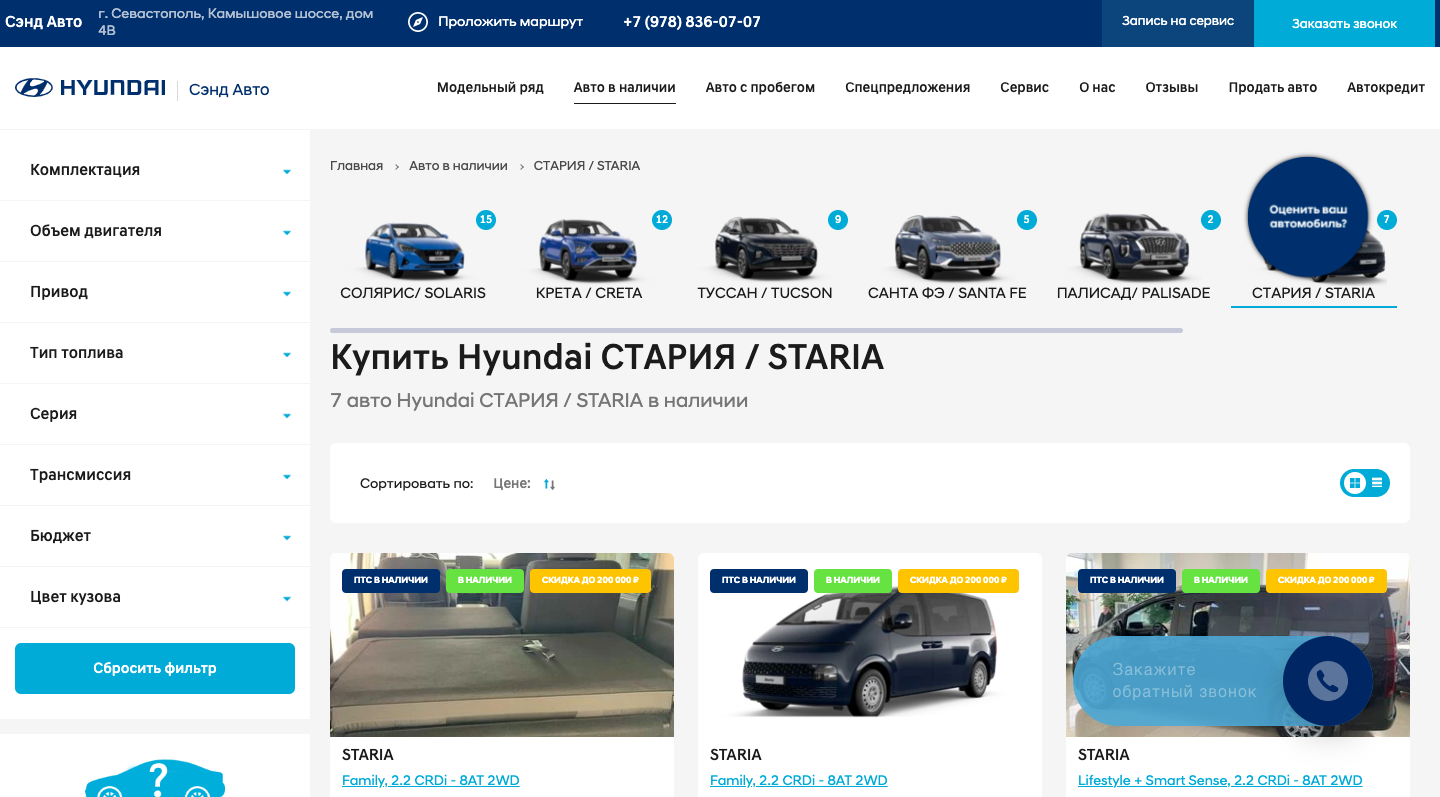Open Lifestyle + Smart Sense, 2.2 CRDi link
1440x797 pixels.
click(x=1220, y=780)
